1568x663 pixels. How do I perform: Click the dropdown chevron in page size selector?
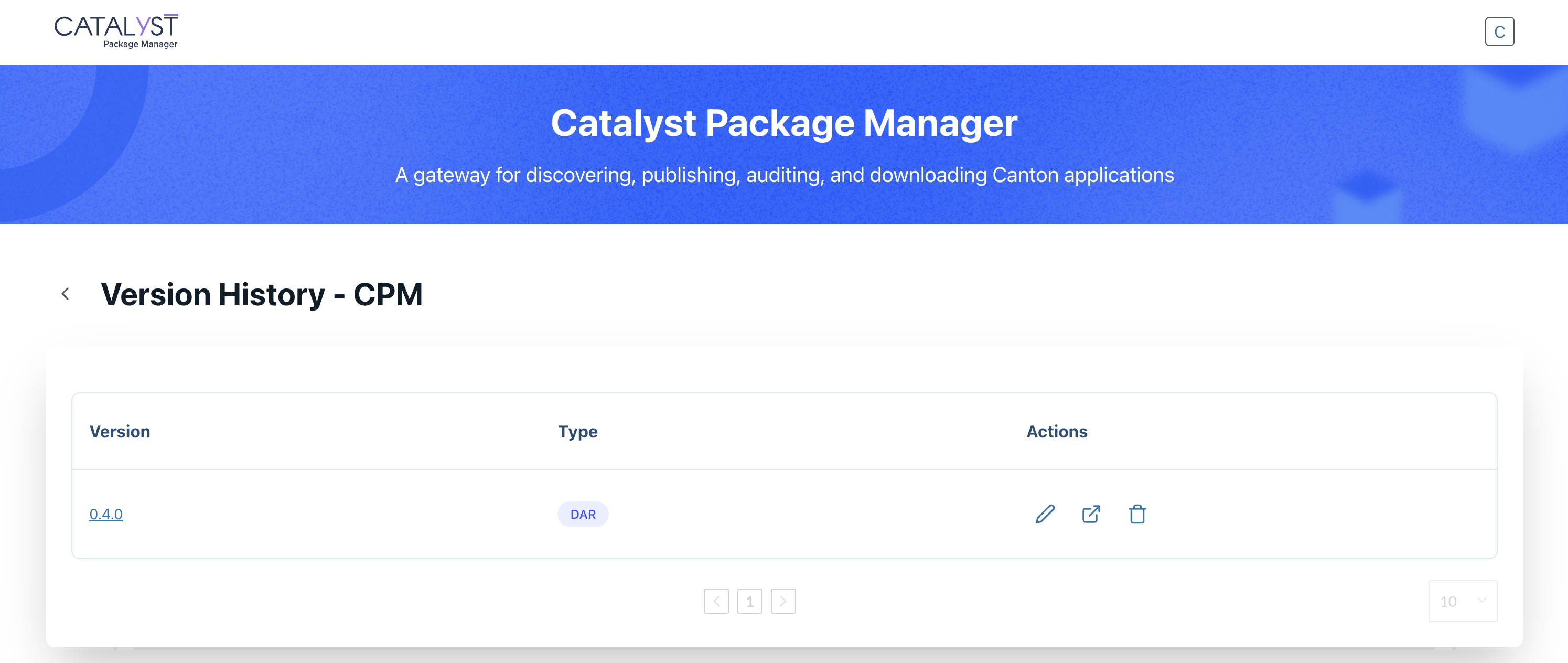(1481, 600)
